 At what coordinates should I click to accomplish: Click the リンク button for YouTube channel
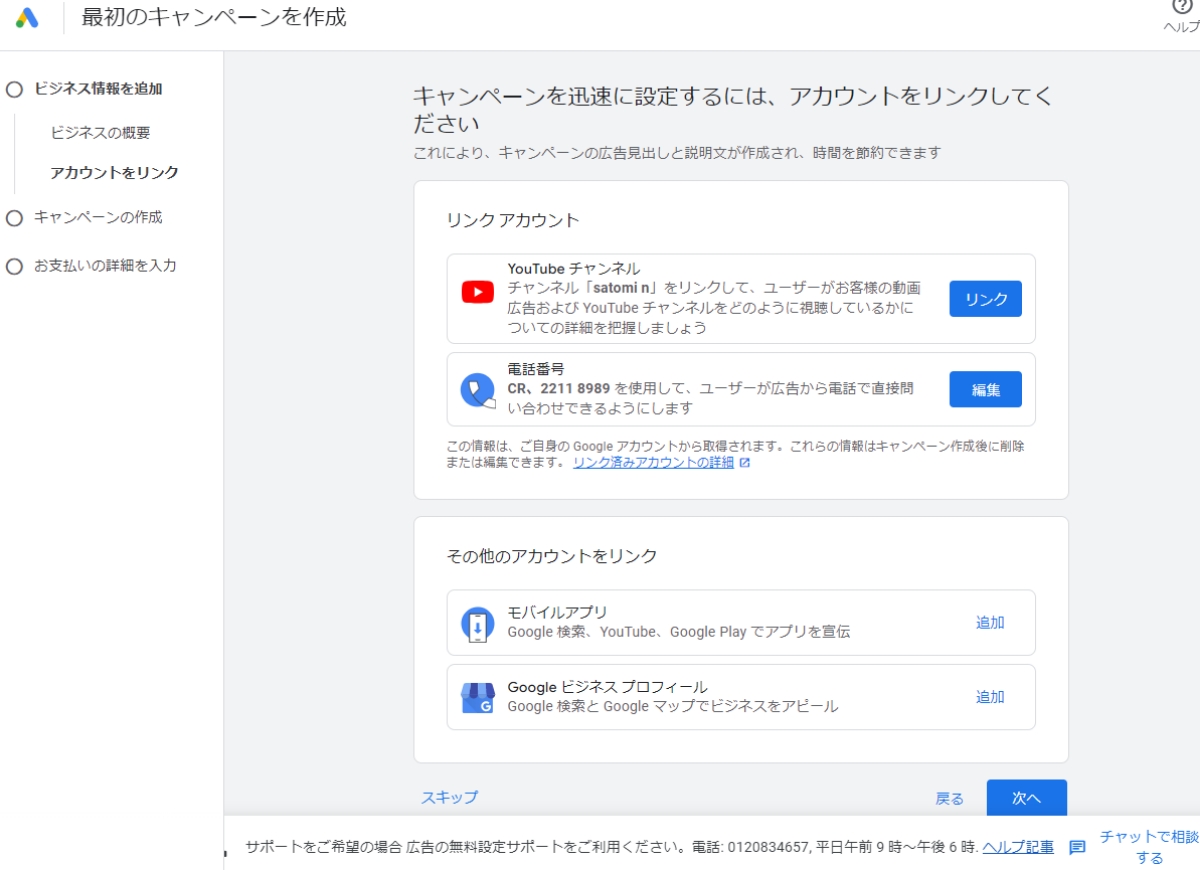coord(985,299)
